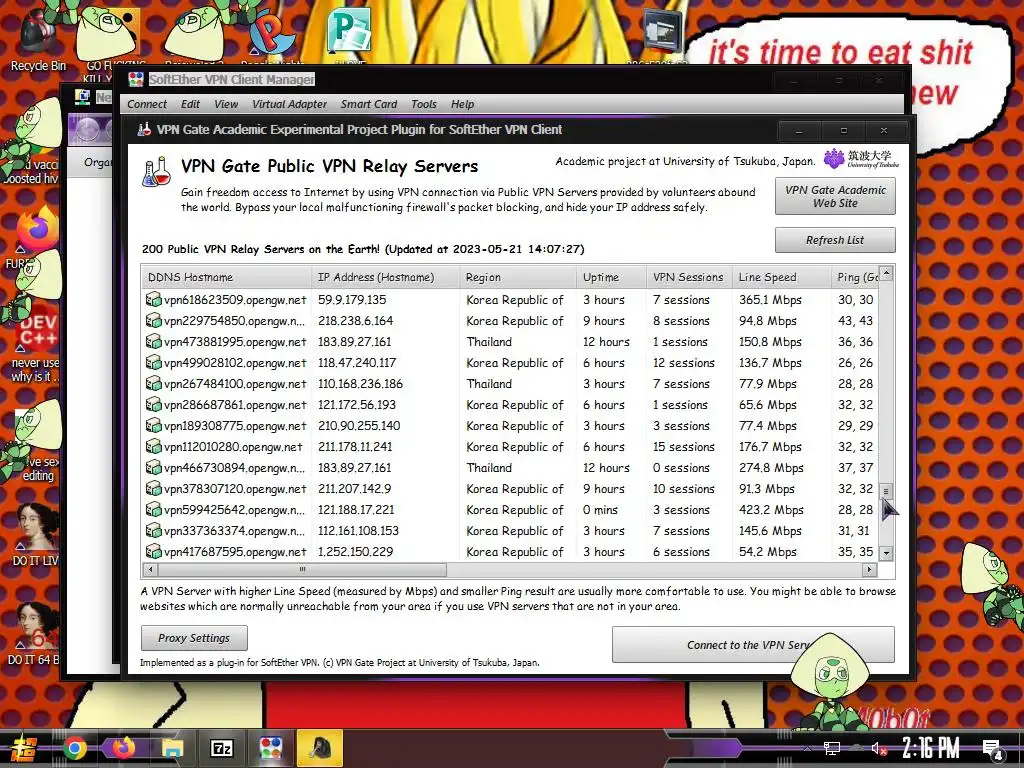1024x768 pixels.
Task: Select server icon for vpn229754850 row
Action: [153, 321]
